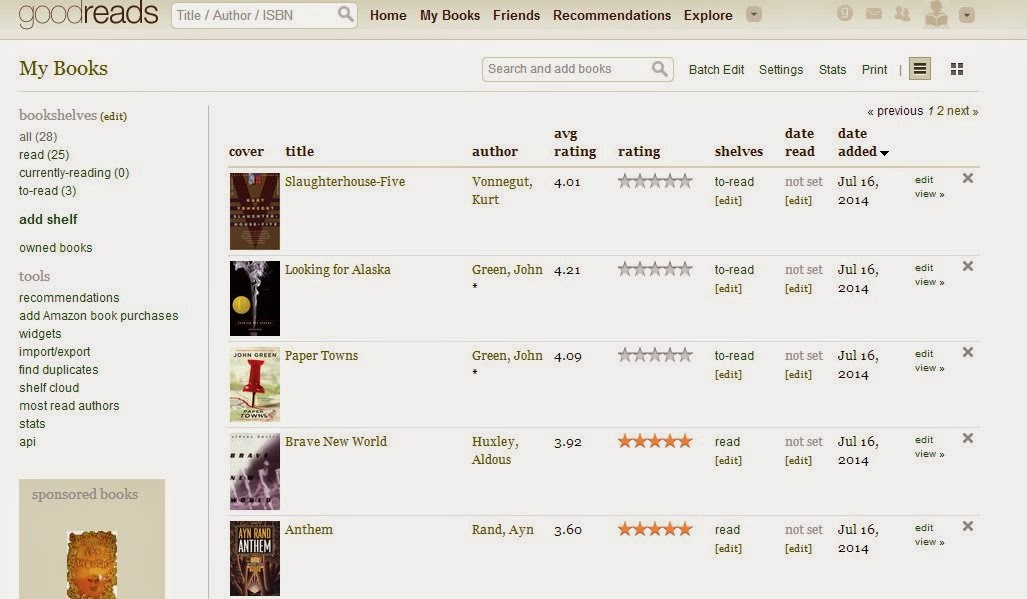Expand the profile dropdown arrow

point(967,14)
